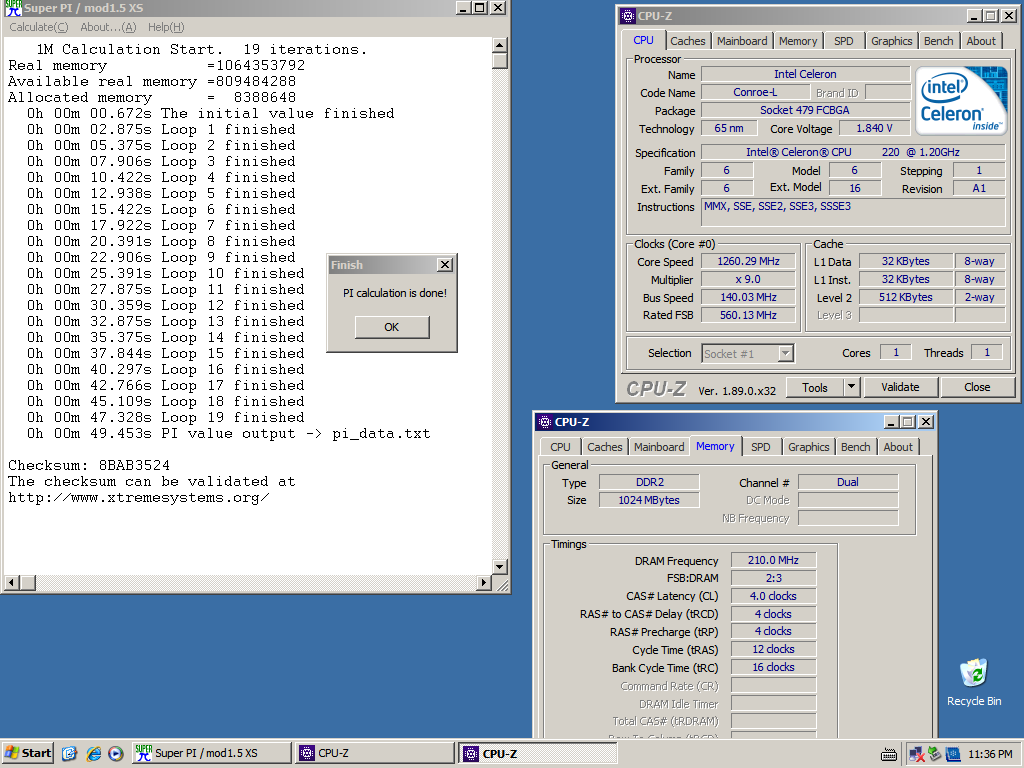Expand the Tools dropdown arrow
1024x768 pixels.
851,387
